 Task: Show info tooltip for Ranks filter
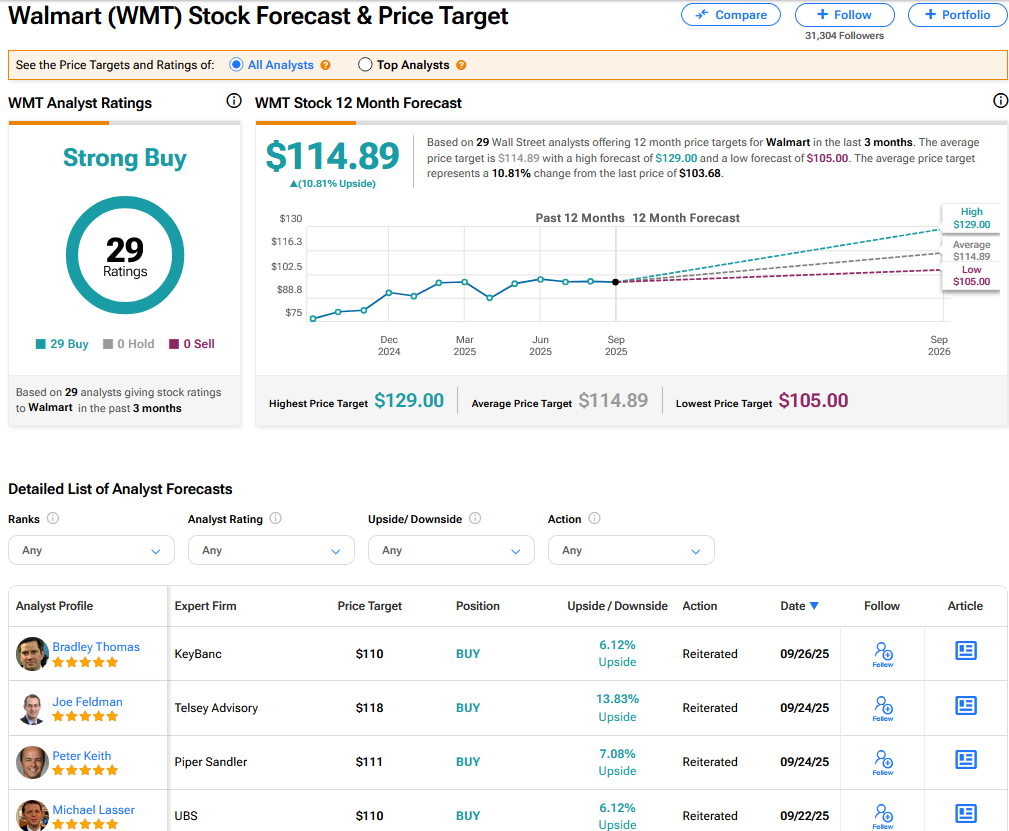(x=53, y=518)
